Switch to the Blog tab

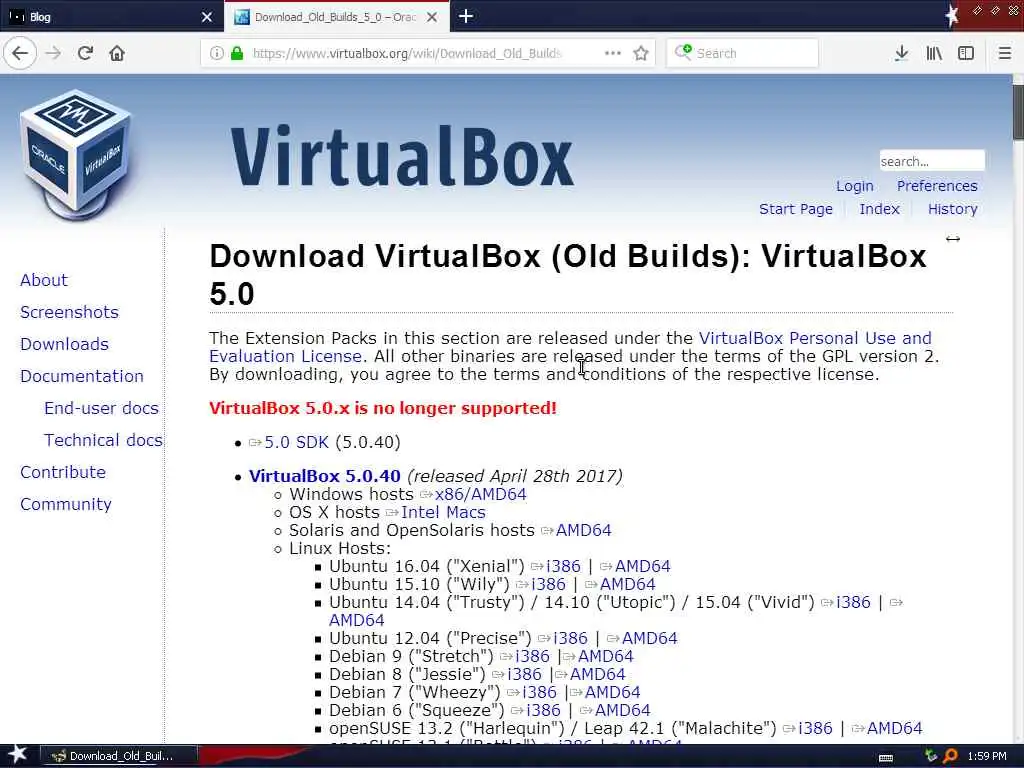pyautogui.click(x=111, y=16)
